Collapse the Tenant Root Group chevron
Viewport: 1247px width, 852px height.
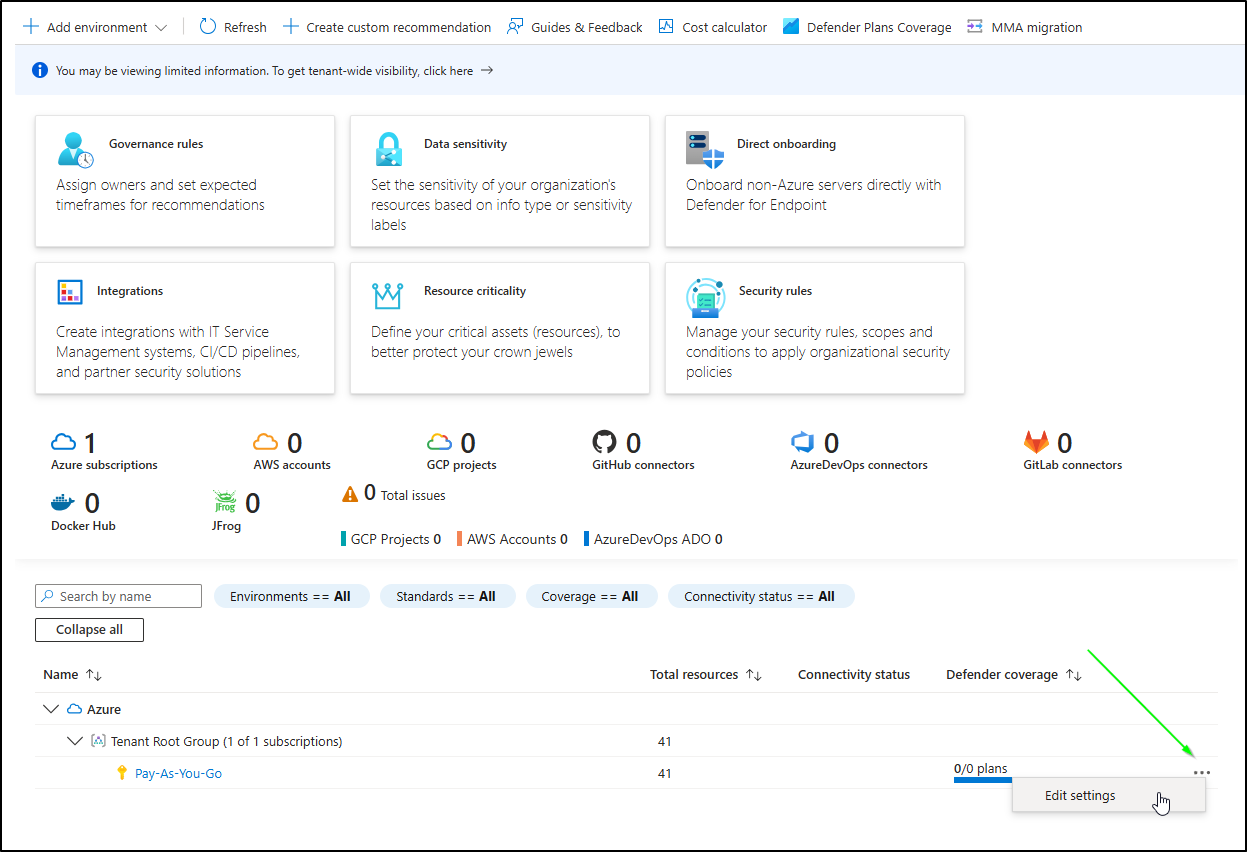coord(75,741)
